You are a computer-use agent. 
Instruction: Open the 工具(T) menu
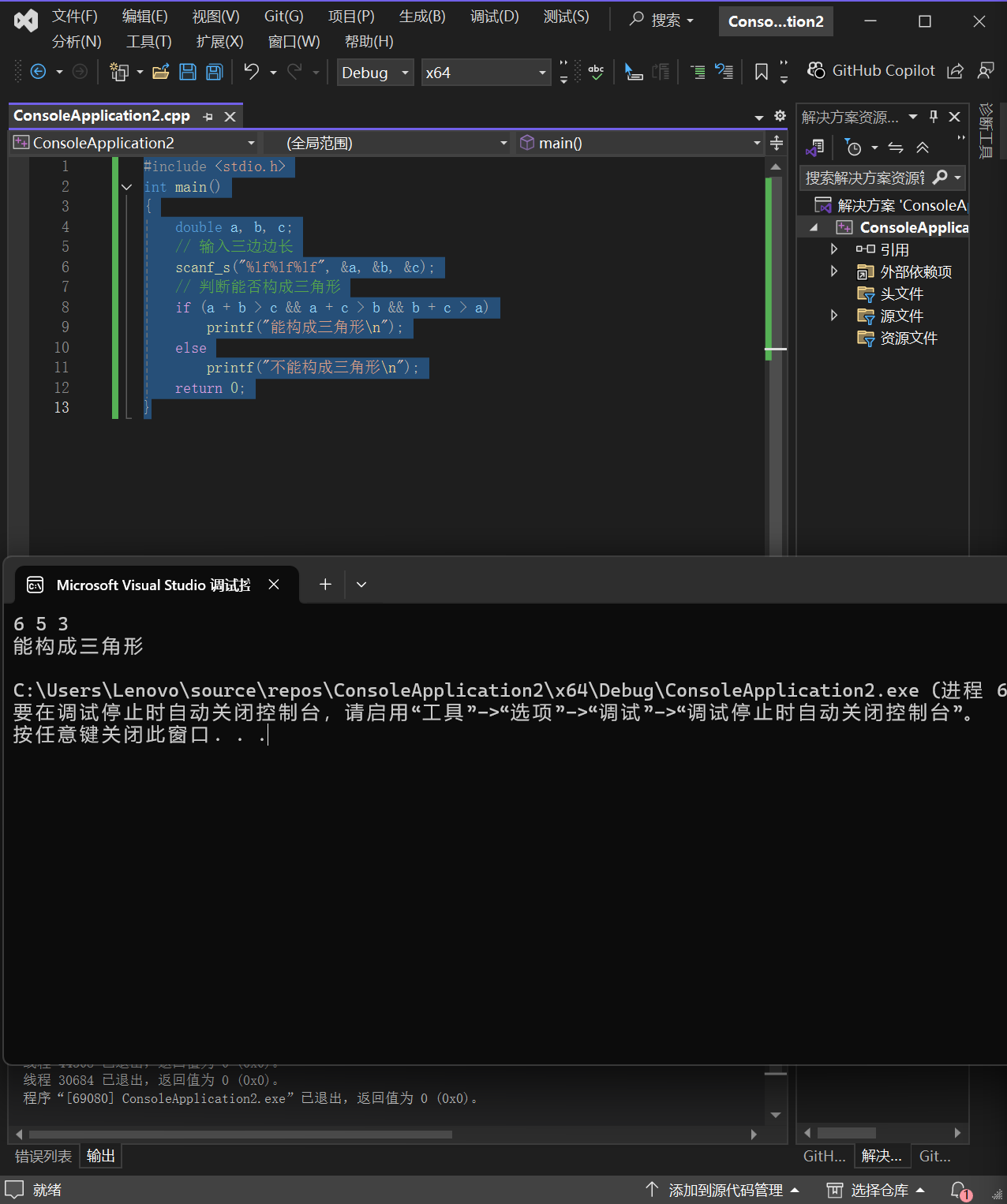(x=148, y=41)
